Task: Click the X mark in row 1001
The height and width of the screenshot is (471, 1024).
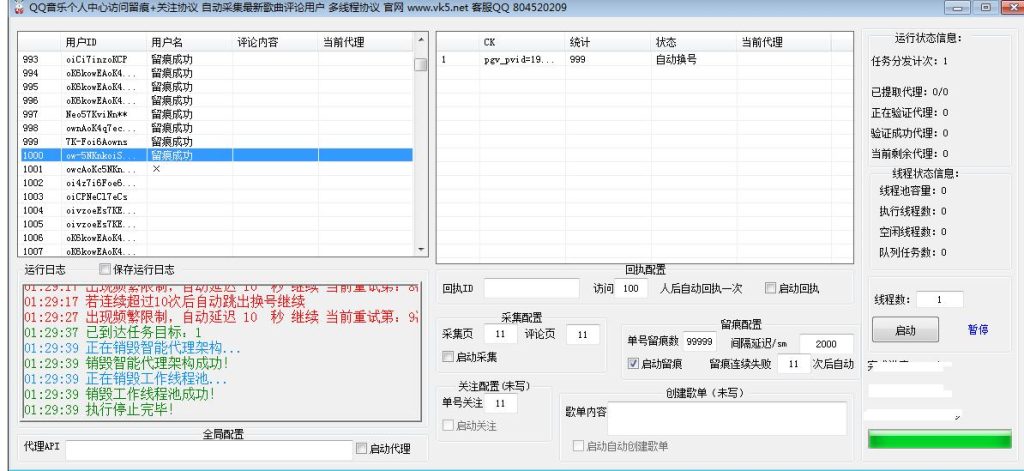Action: [x=156, y=169]
